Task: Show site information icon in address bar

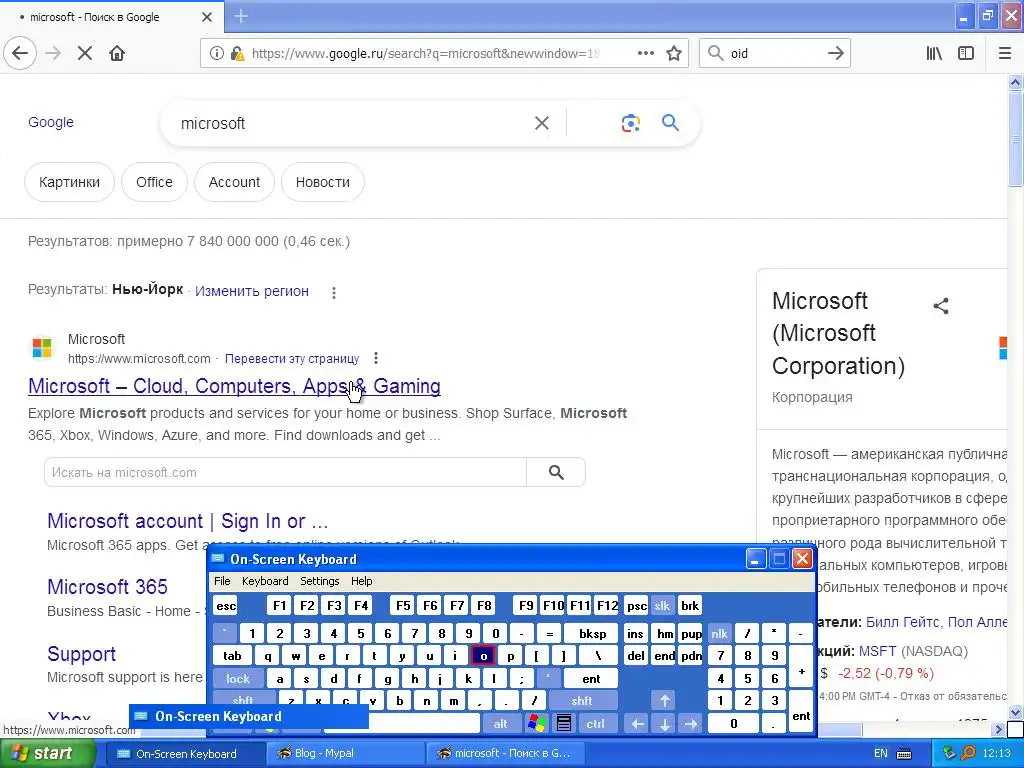Action: coord(216,54)
